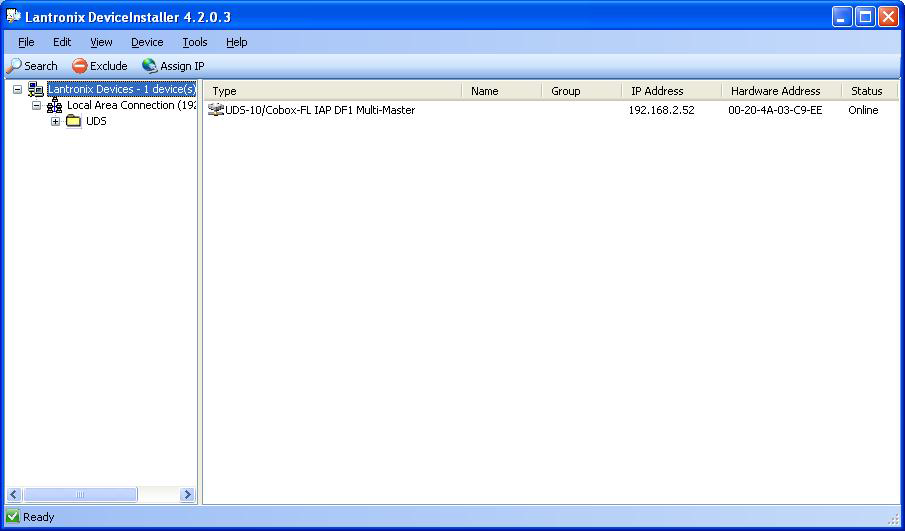Click the red Exclude icon
Viewport: 905px width, 531px height.
pos(80,66)
